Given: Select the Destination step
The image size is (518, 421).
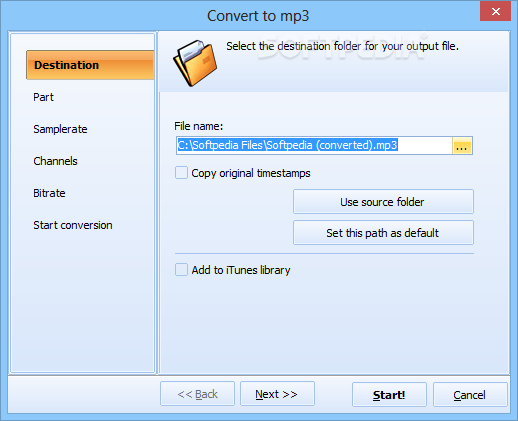Looking at the screenshot, I should click(90, 65).
